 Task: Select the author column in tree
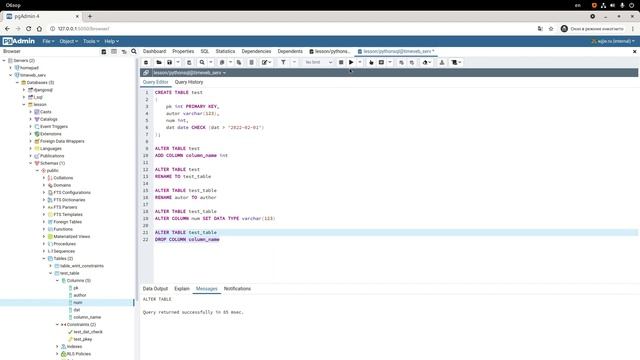click(x=80, y=295)
